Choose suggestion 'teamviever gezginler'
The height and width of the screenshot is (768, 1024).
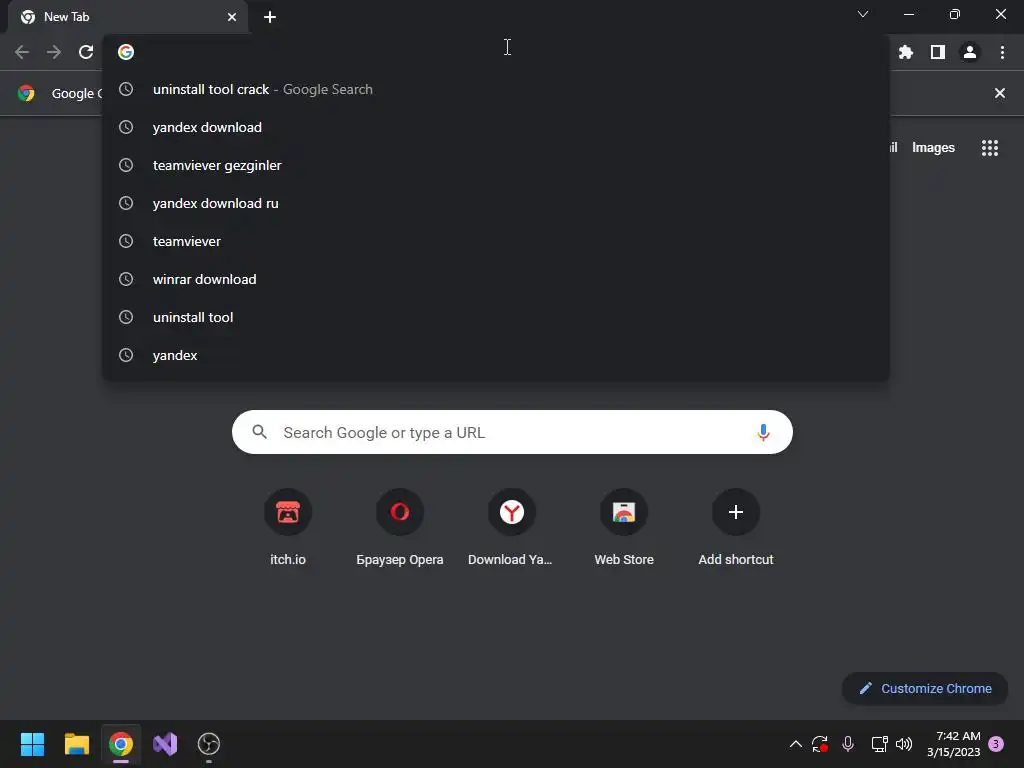pyautogui.click(x=496, y=165)
